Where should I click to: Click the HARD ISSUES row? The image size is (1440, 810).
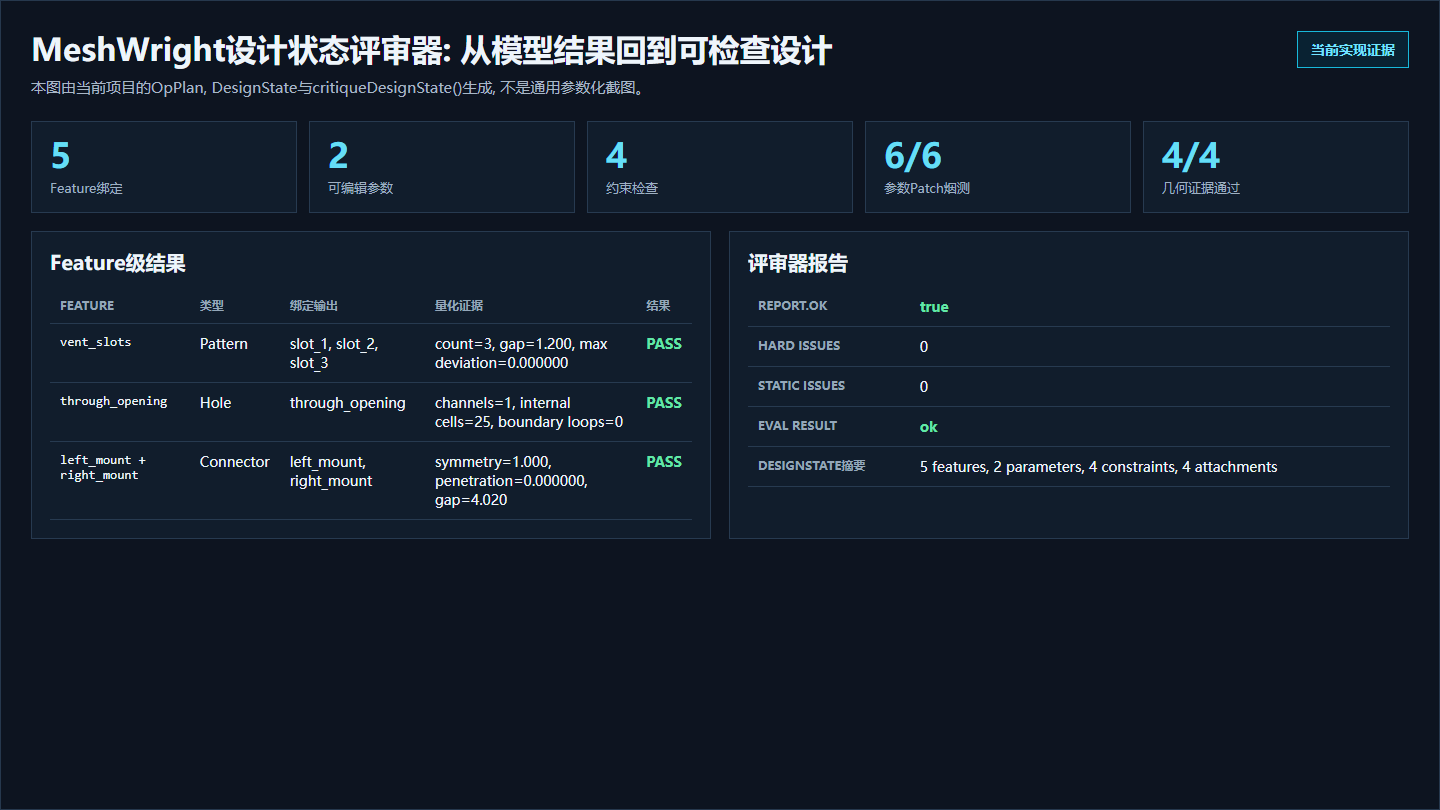pyautogui.click(x=1069, y=346)
